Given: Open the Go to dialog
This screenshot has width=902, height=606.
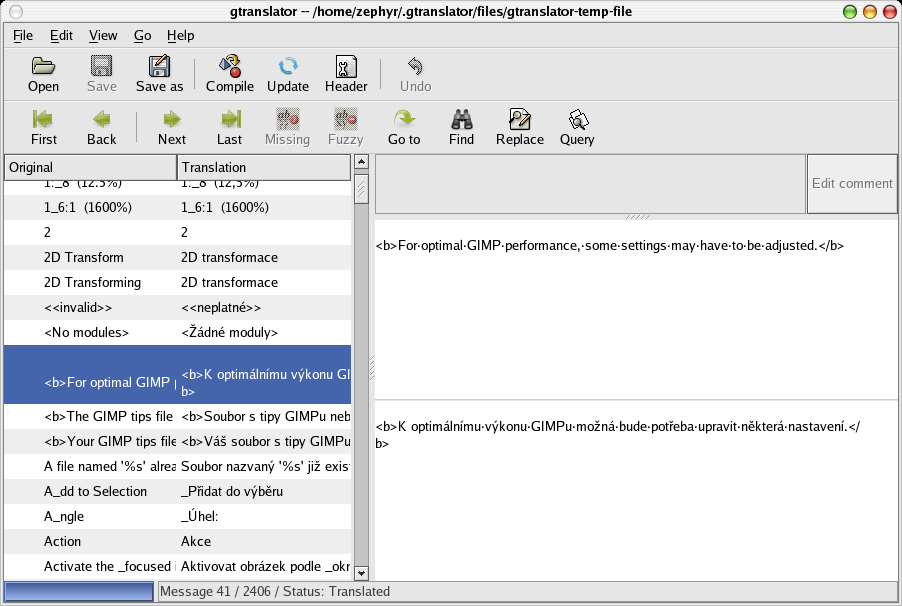Looking at the screenshot, I should pos(404,127).
